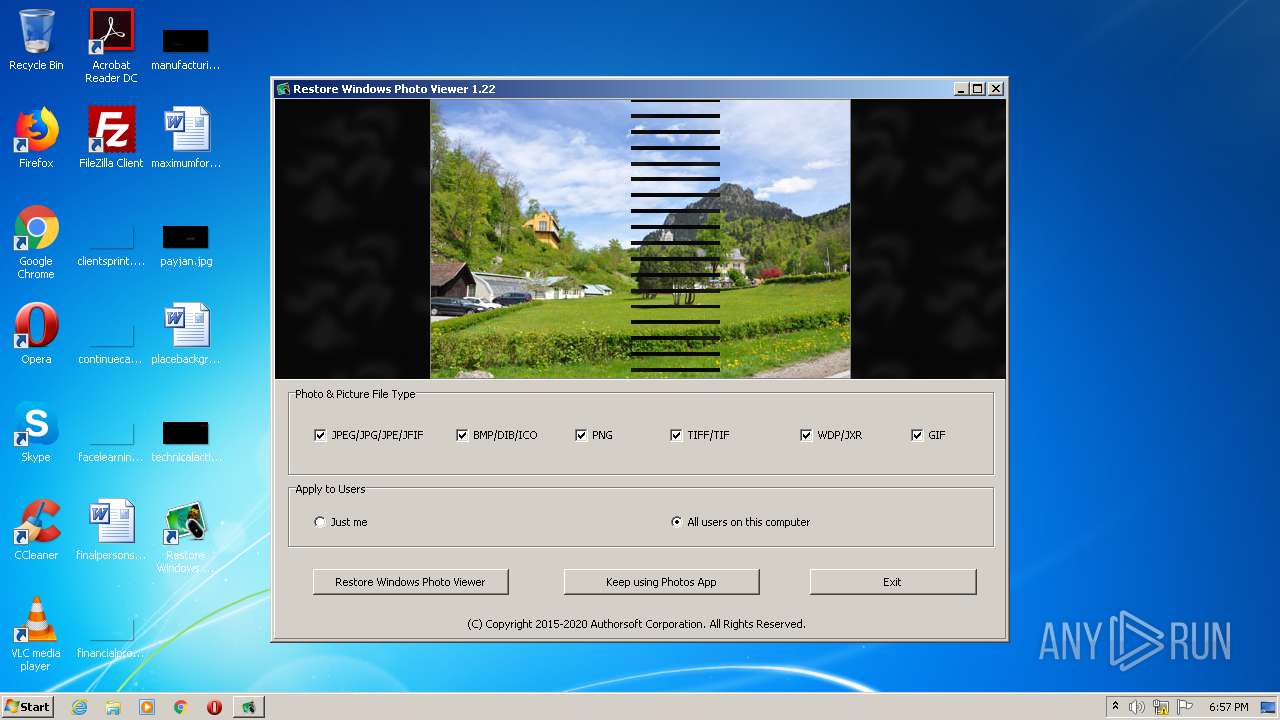Open Internet Explorer in taskbar
The width and height of the screenshot is (1280, 720).
click(80, 707)
